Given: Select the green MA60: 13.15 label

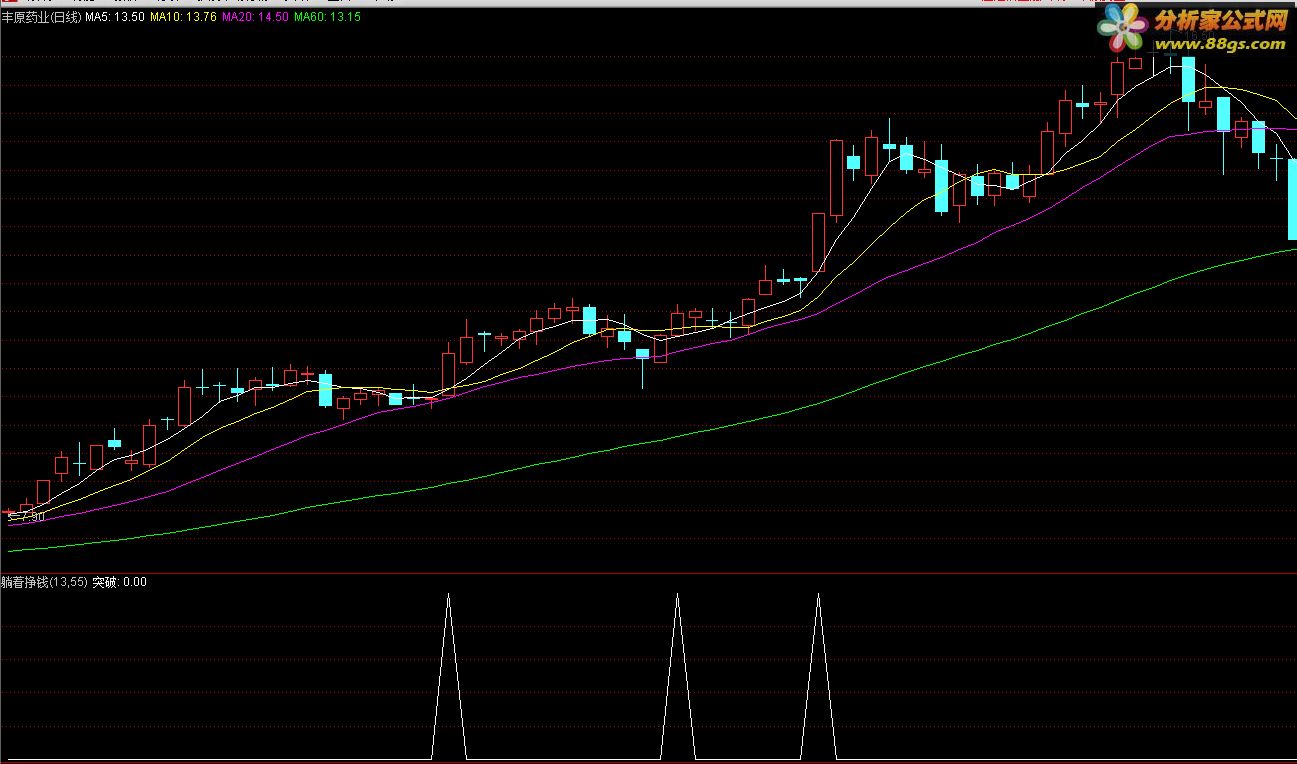Looking at the screenshot, I should click(x=328, y=18).
